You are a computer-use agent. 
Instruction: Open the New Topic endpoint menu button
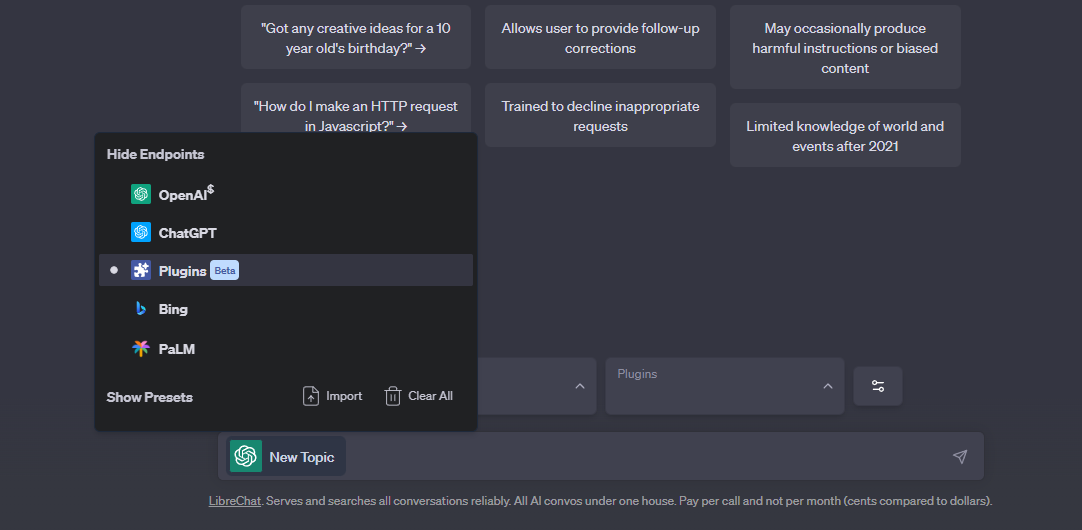click(282, 456)
